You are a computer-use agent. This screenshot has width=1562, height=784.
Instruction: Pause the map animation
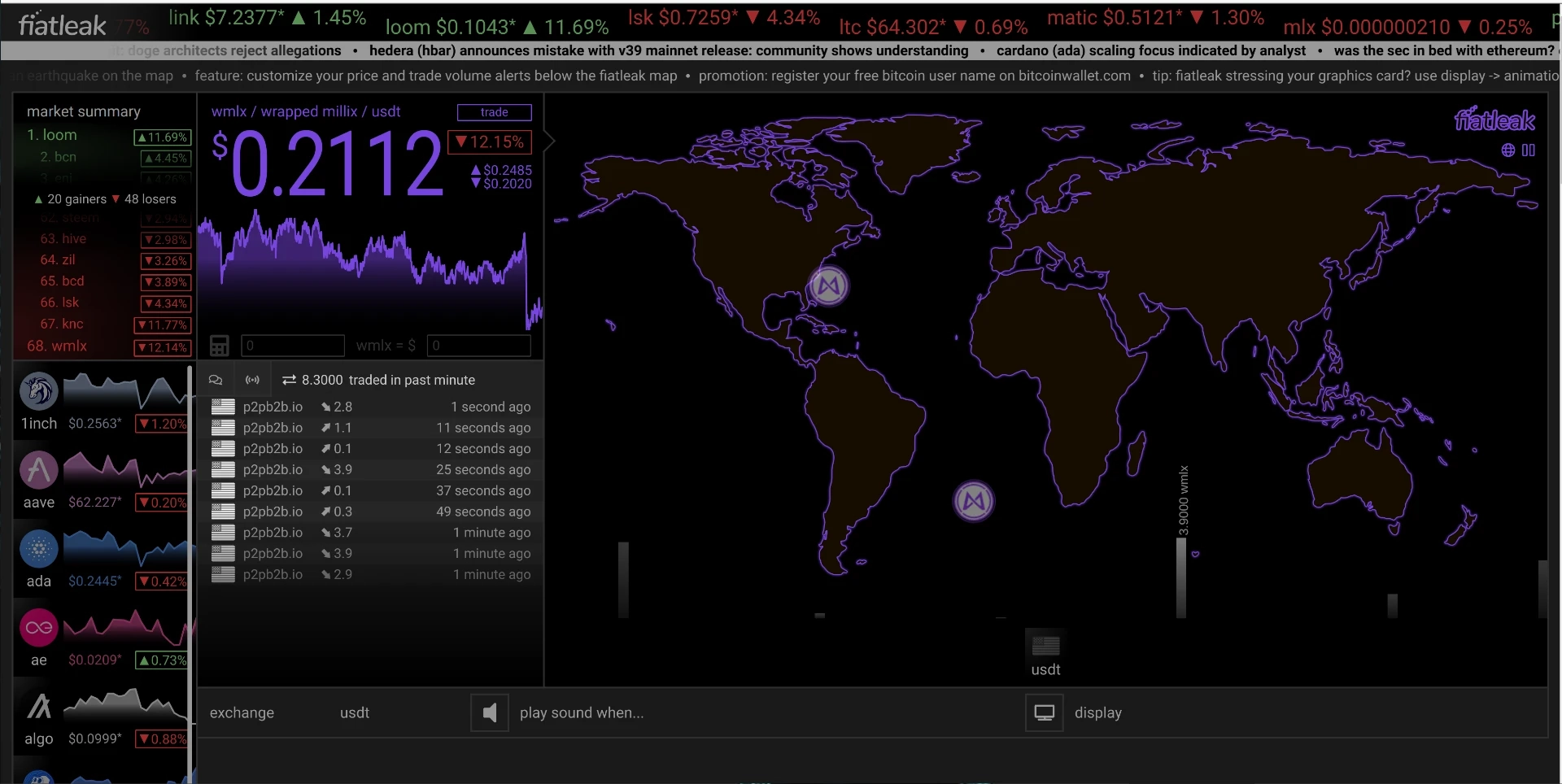pos(1529,150)
